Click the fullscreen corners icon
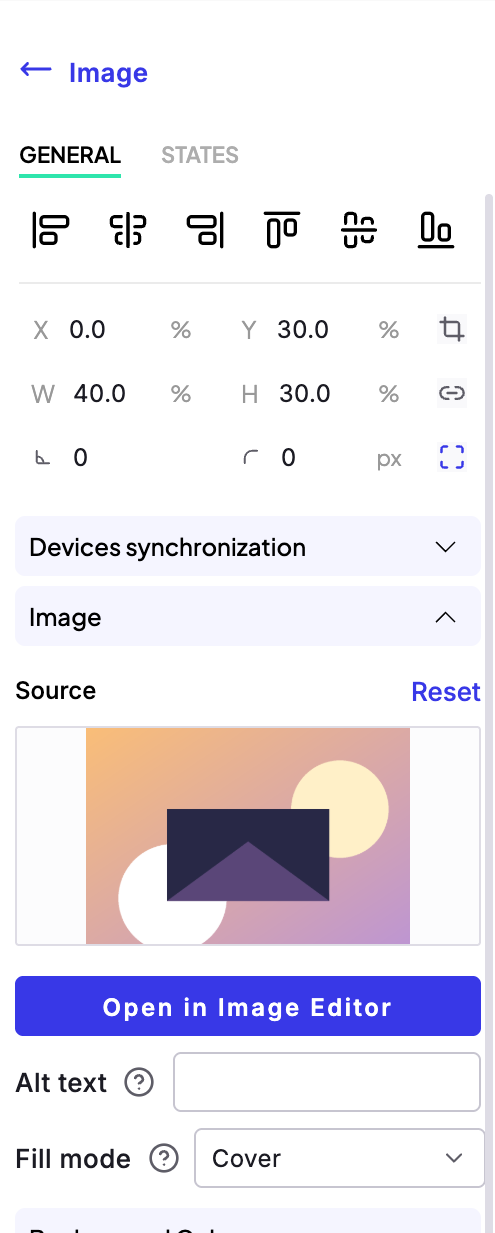The height and width of the screenshot is (1233, 495). [452, 458]
